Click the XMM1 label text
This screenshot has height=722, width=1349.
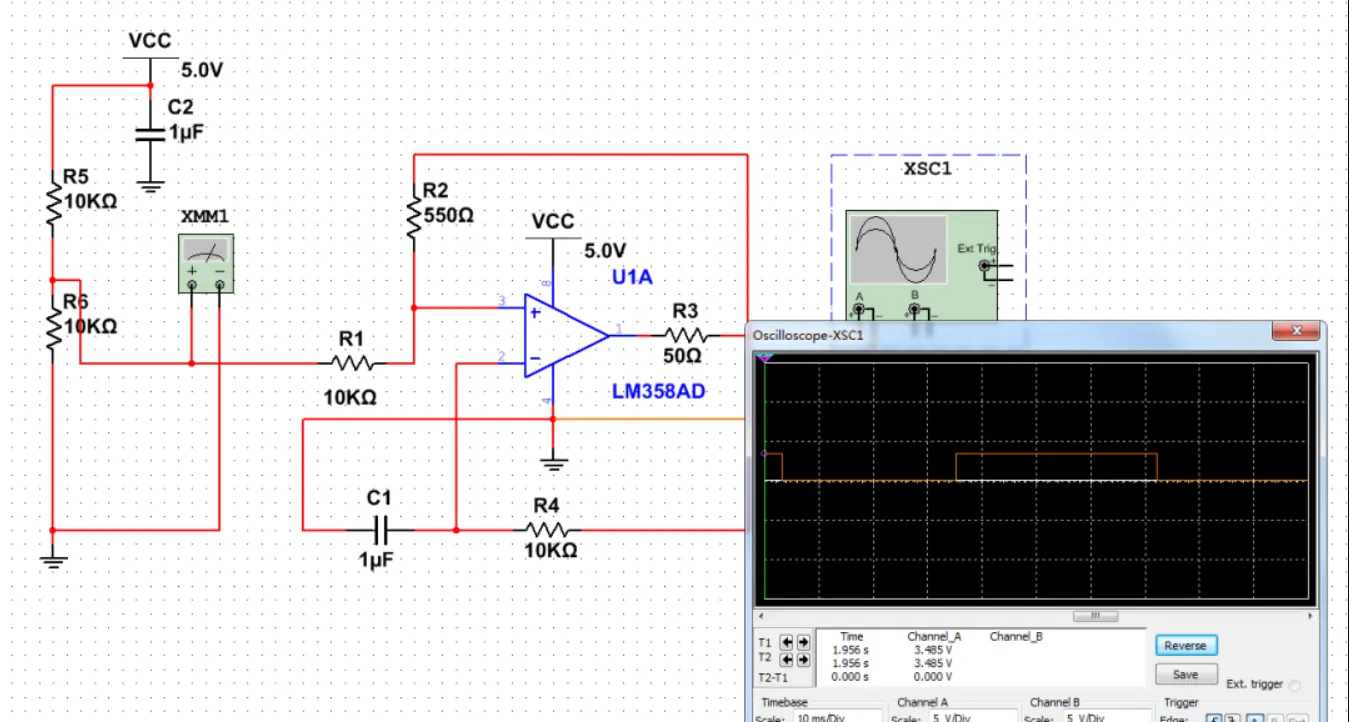point(204,217)
